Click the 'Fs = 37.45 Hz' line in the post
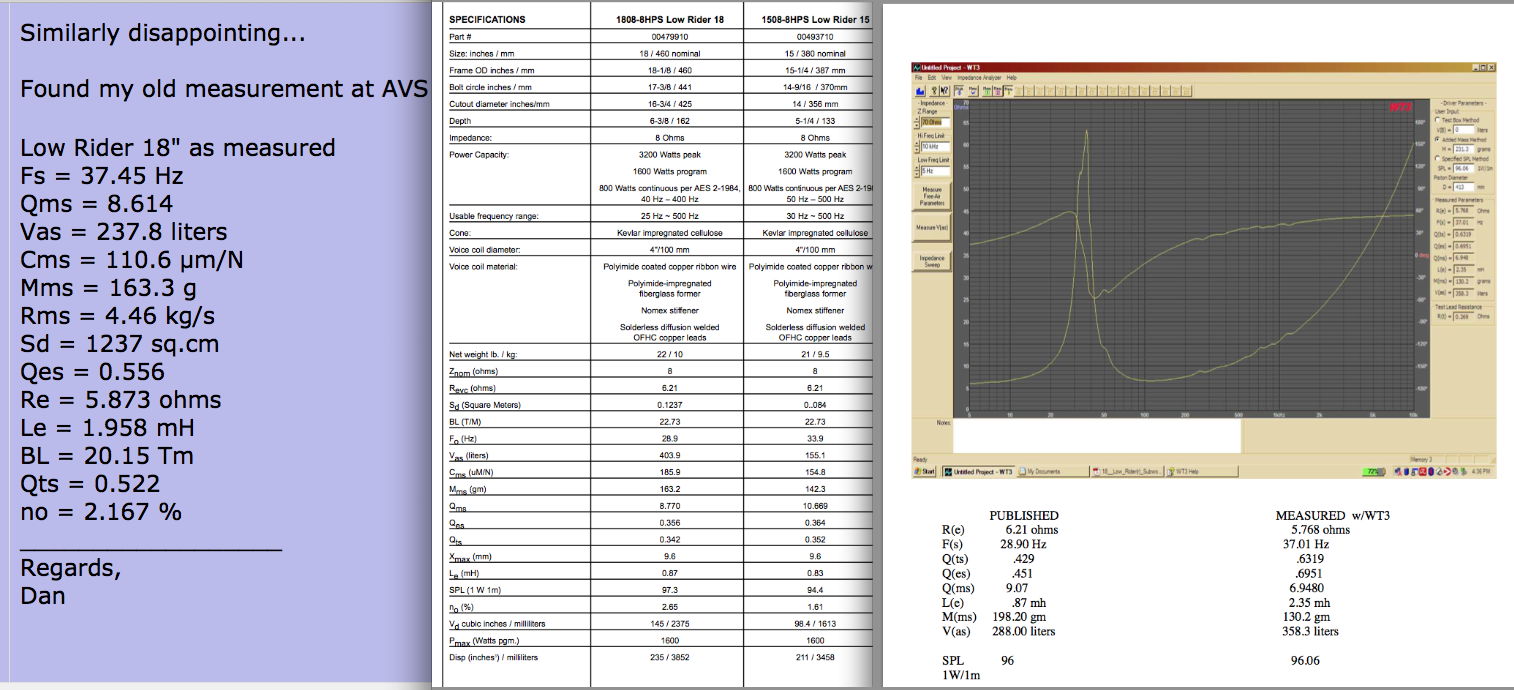The height and width of the screenshot is (690, 1514). click(102, 176)
